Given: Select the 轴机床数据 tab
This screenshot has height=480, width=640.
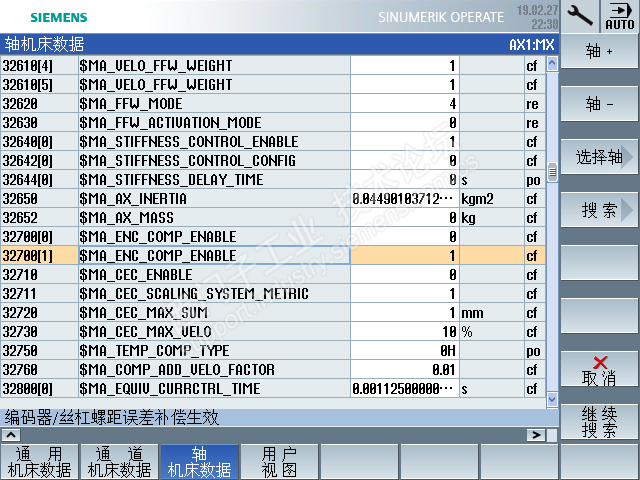Looking at the screenshot, I should tap(199, 462).
